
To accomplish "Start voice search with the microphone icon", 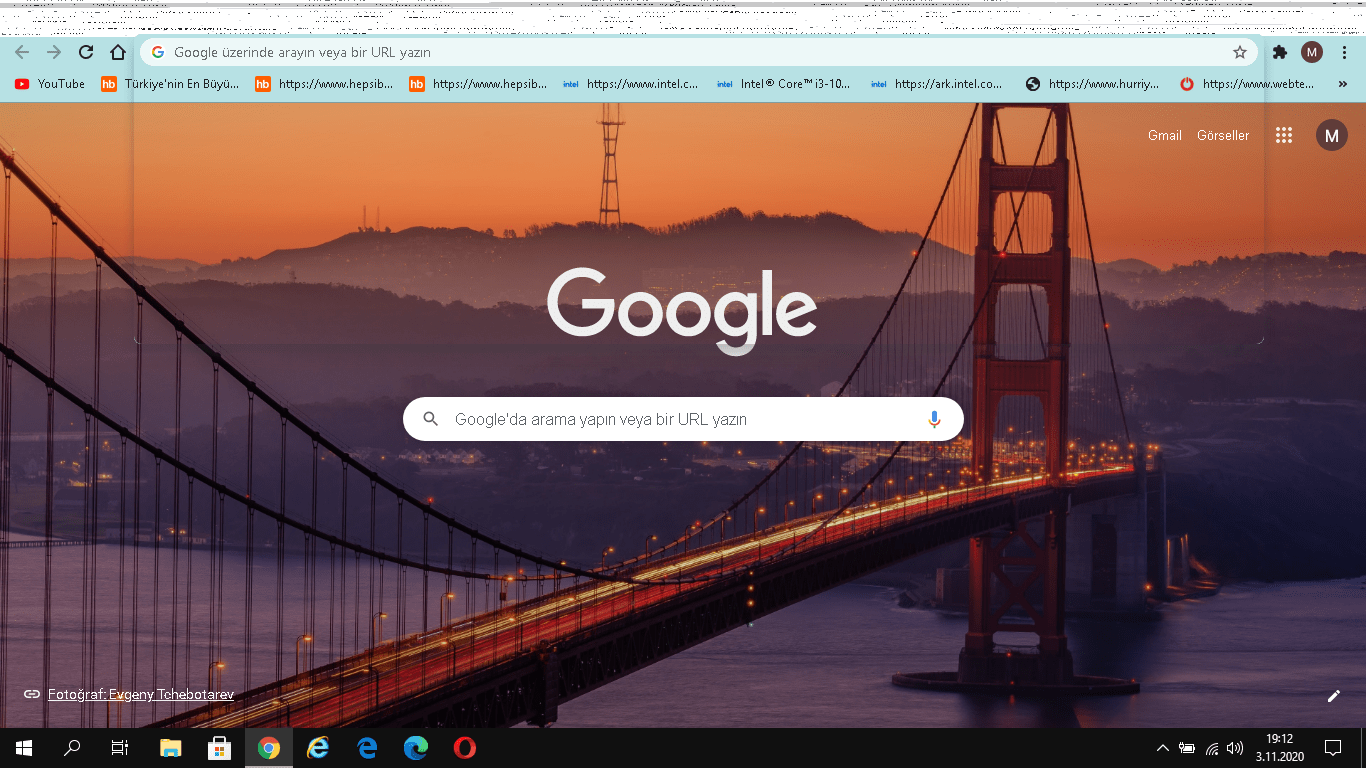I will tap(934, 419).
